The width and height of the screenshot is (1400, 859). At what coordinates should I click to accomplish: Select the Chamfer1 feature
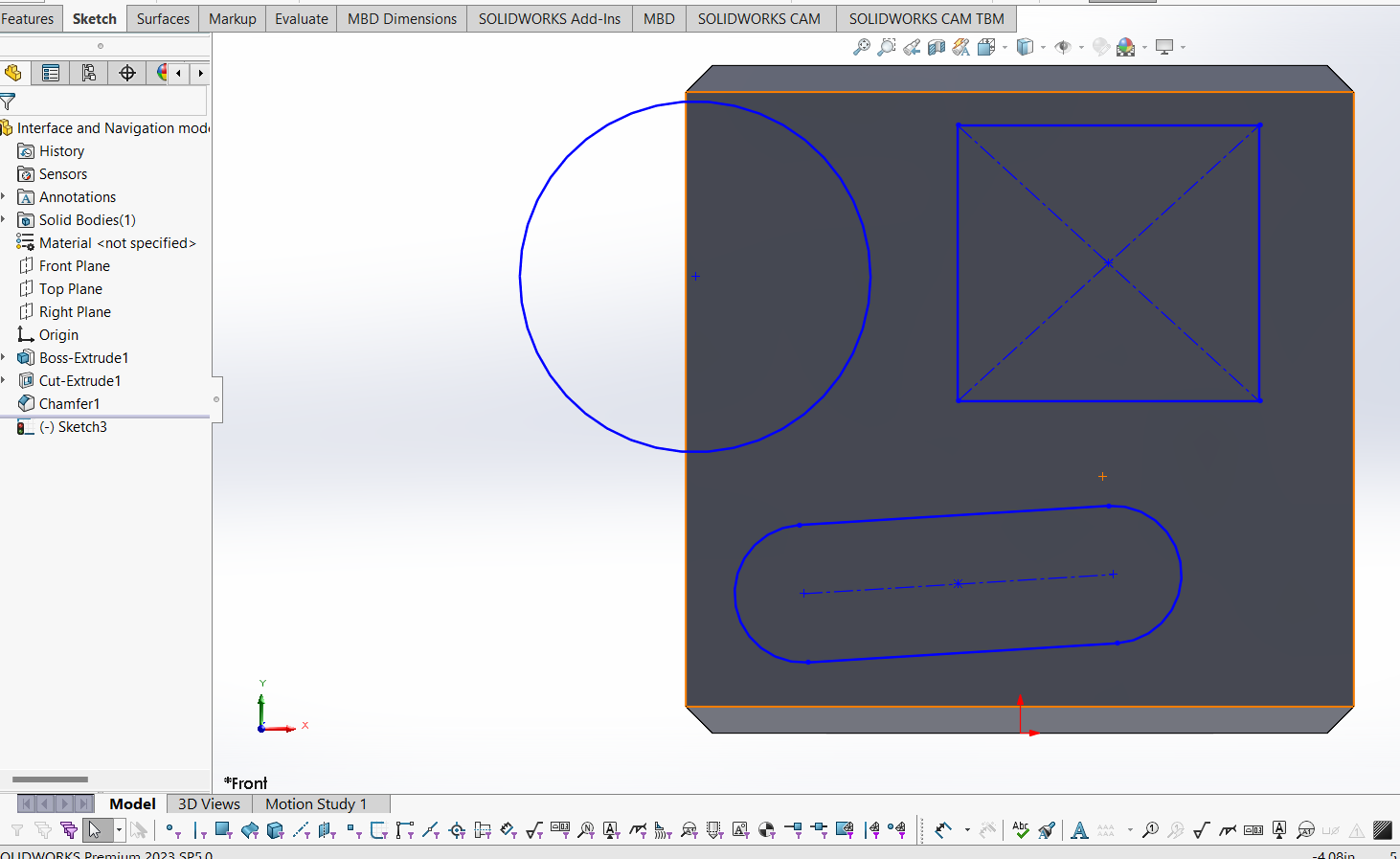coord(59,404)
